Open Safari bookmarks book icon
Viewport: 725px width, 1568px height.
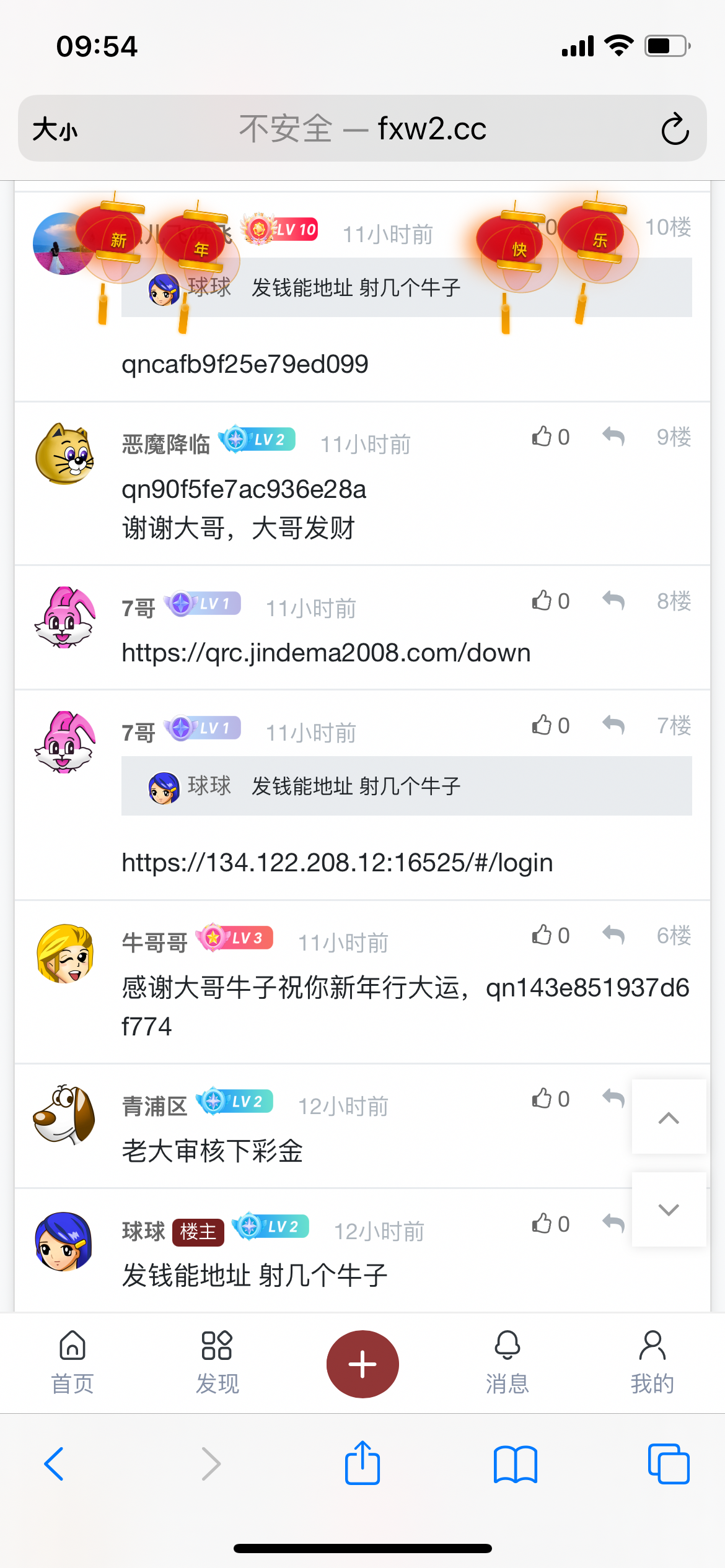(x=516, y=1465)
